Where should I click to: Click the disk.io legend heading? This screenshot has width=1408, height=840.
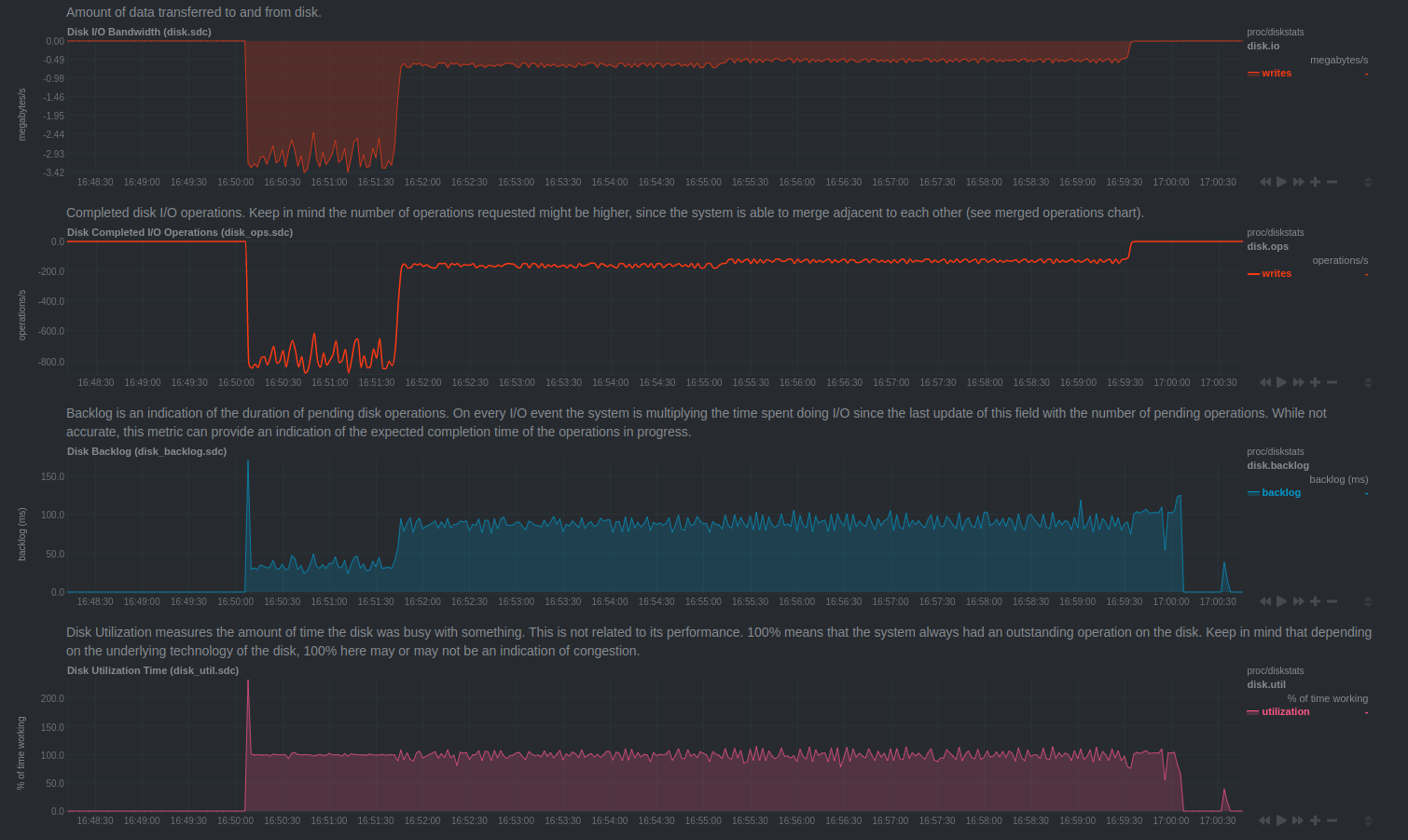click(x=1263, y=46)
